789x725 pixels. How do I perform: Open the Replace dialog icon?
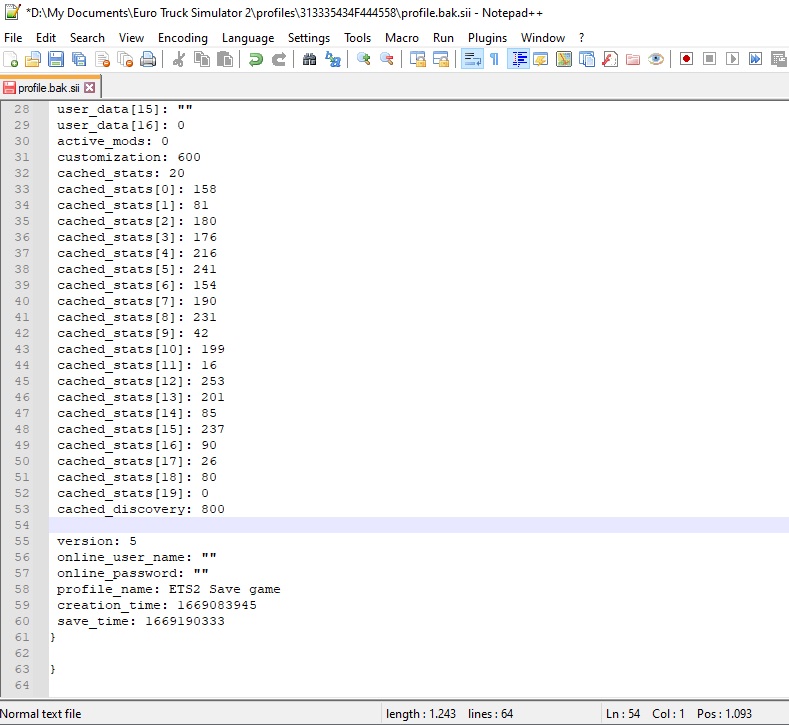coord(333,59)
